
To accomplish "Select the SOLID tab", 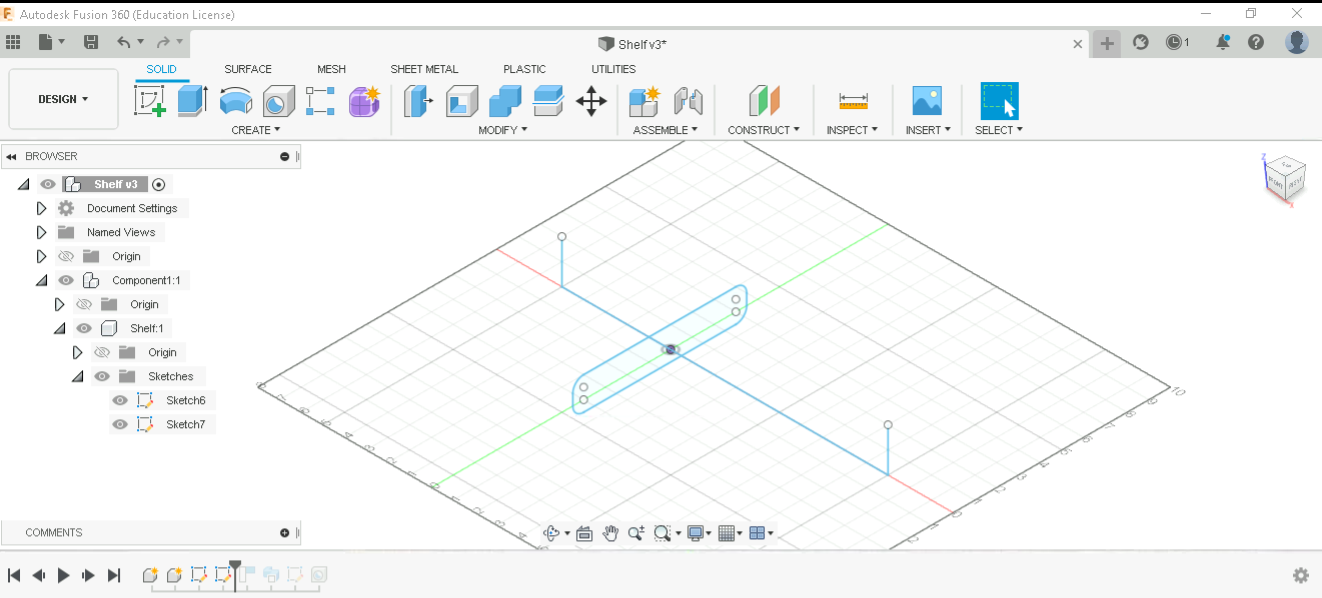I will [161, 69].
